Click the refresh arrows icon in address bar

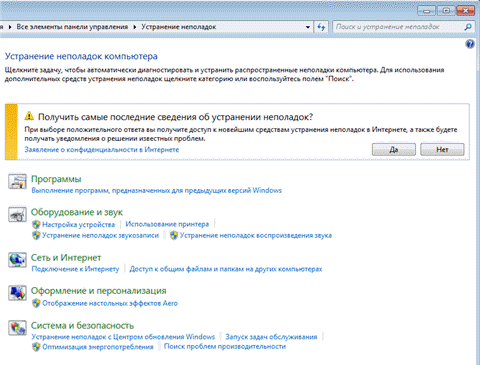321,27
